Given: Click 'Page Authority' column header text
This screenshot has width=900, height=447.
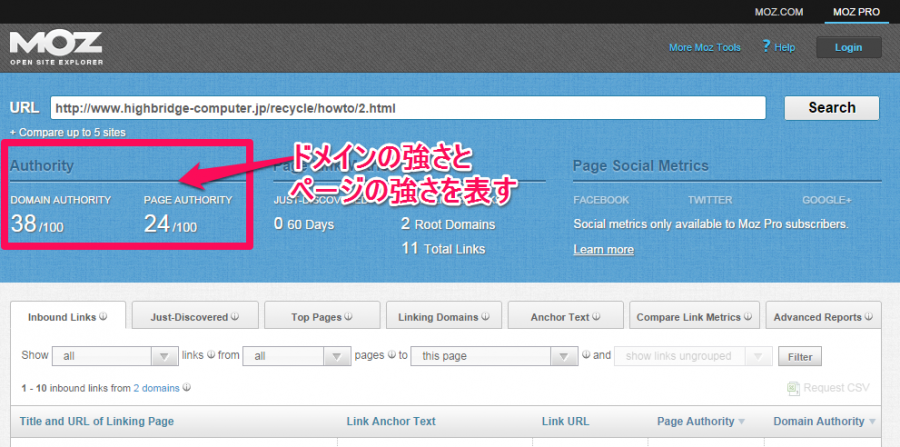Looking at the screenshot, I should pos(696,421).
